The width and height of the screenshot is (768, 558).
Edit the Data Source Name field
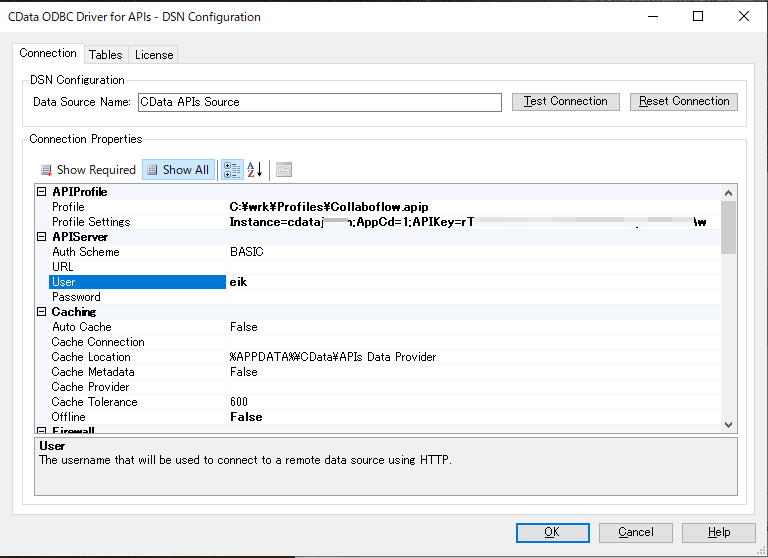320,102
